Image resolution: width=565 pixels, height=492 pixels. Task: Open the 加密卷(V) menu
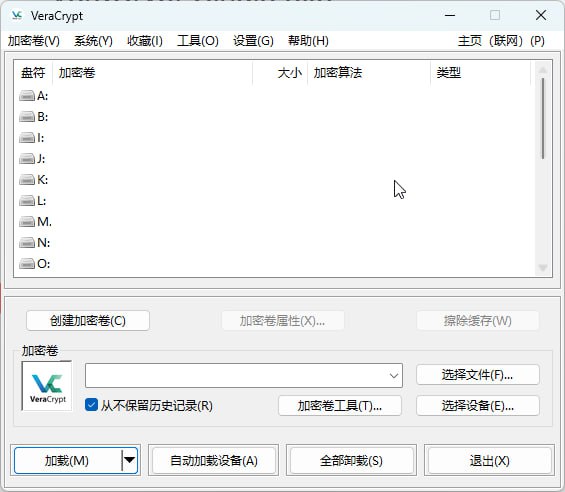pos(34,41)
